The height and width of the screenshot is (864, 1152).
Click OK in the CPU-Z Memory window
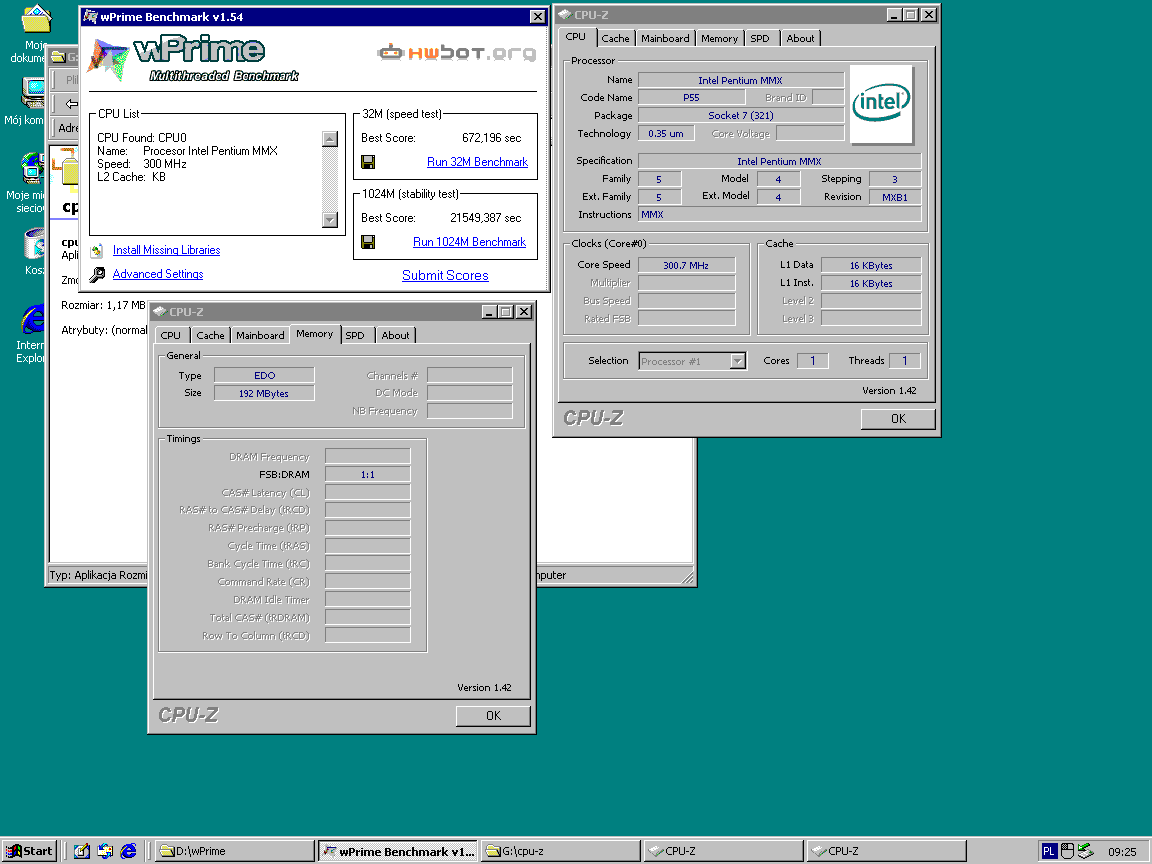493,716
